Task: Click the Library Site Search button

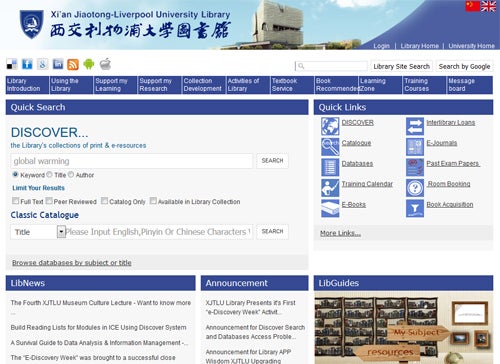Action: [x=401, y=66]
